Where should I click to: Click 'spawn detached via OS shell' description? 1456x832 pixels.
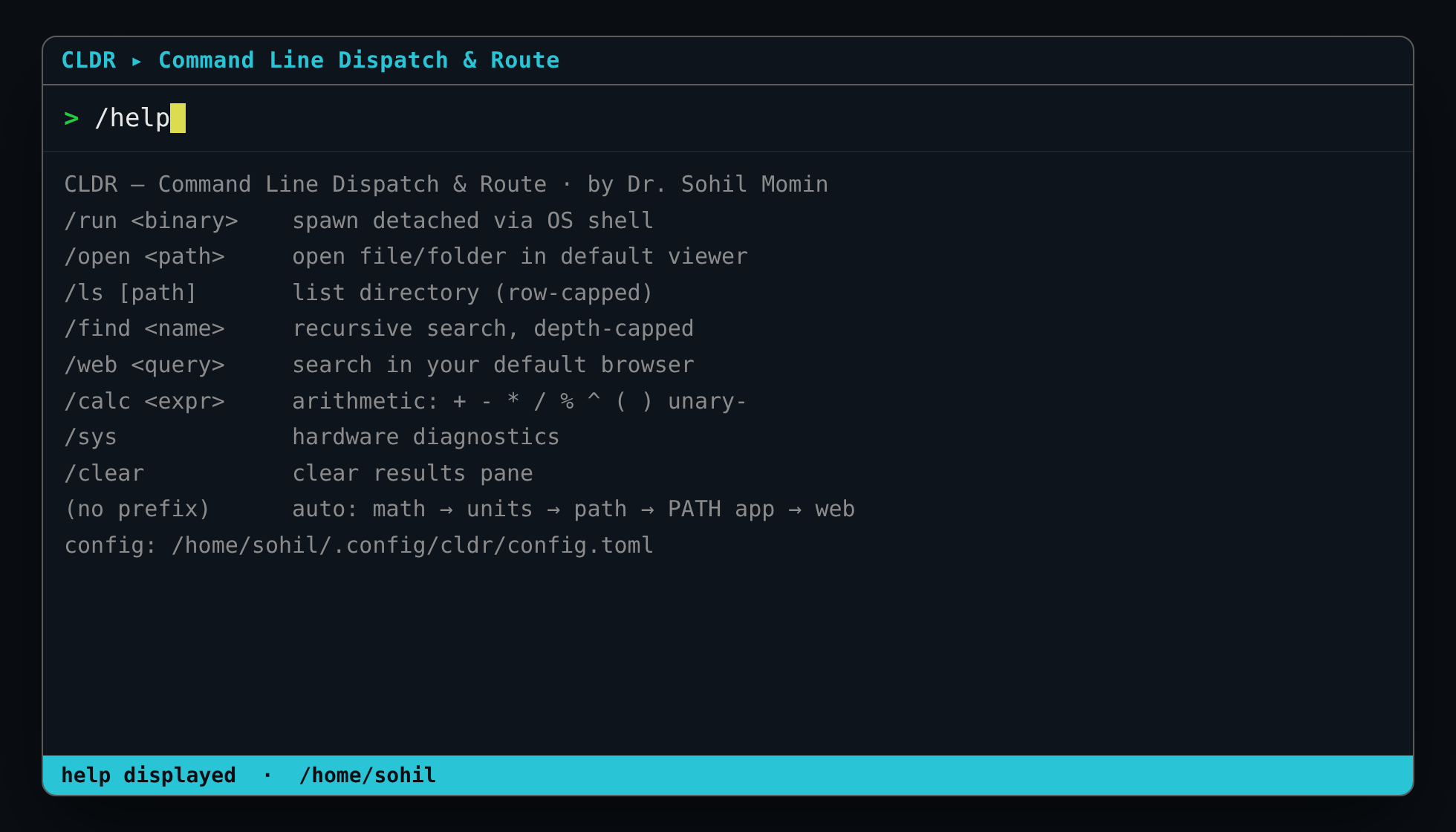472,221
